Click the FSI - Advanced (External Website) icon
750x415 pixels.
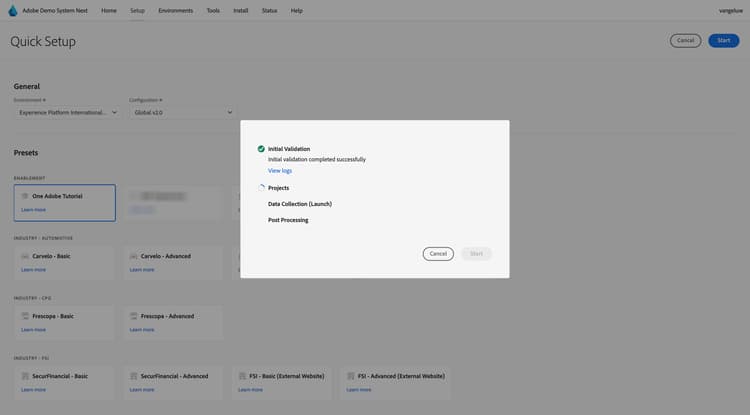pyautogui.click(x=351, y=376)
